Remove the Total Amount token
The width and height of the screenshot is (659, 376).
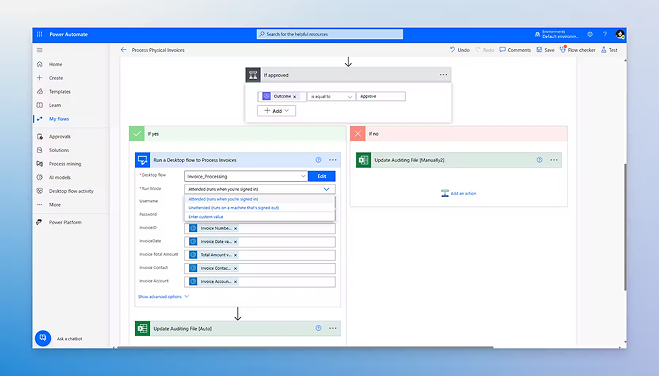[x=235, y=255]
